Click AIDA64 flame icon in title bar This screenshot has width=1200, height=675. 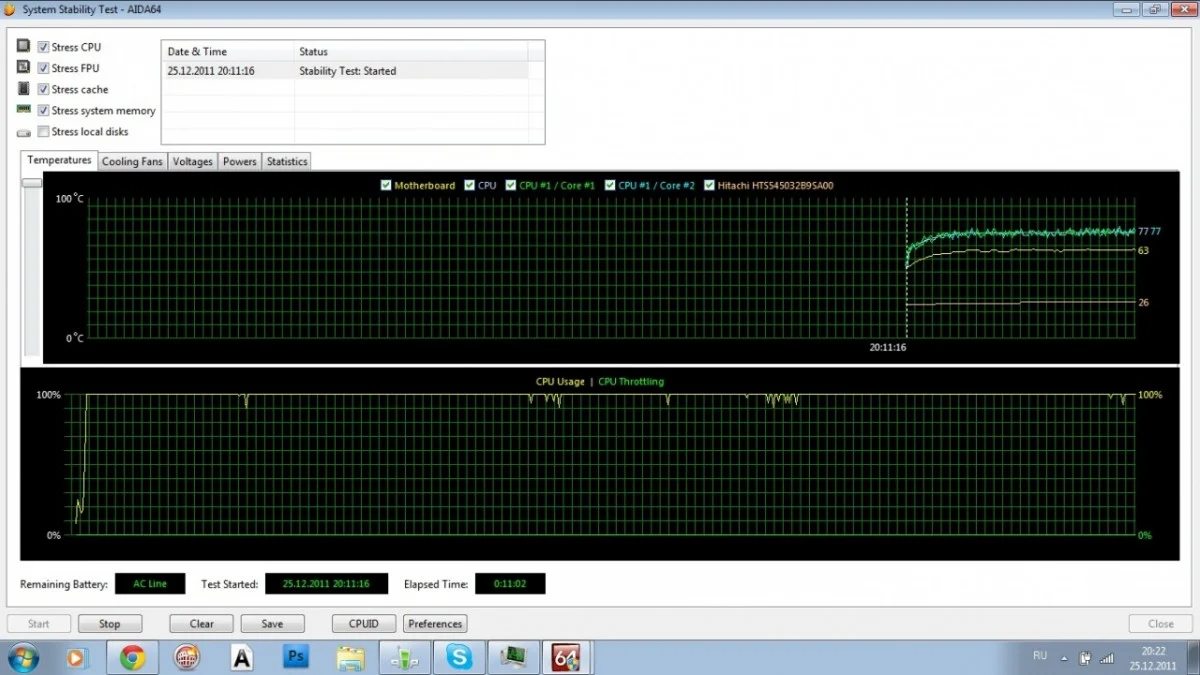point(10,9)
